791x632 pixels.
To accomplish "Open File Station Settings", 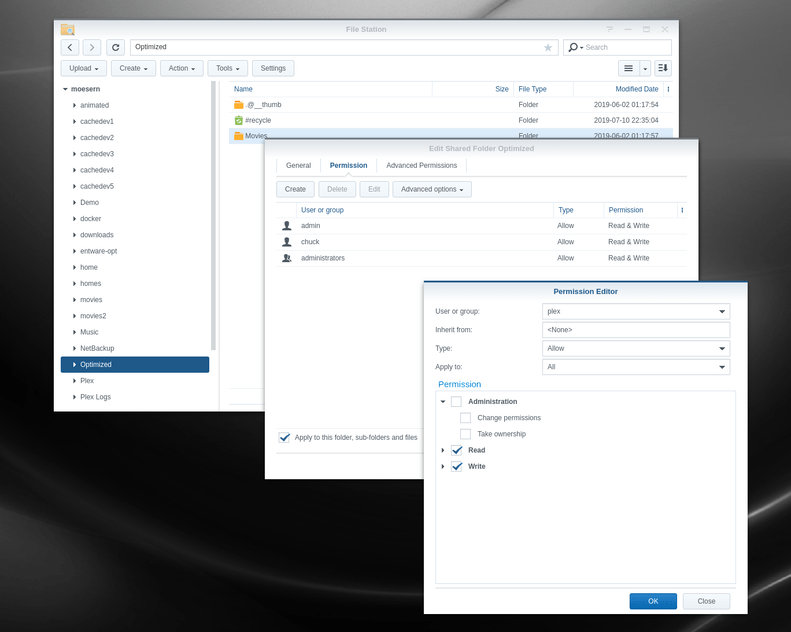I will coord(273,68).
